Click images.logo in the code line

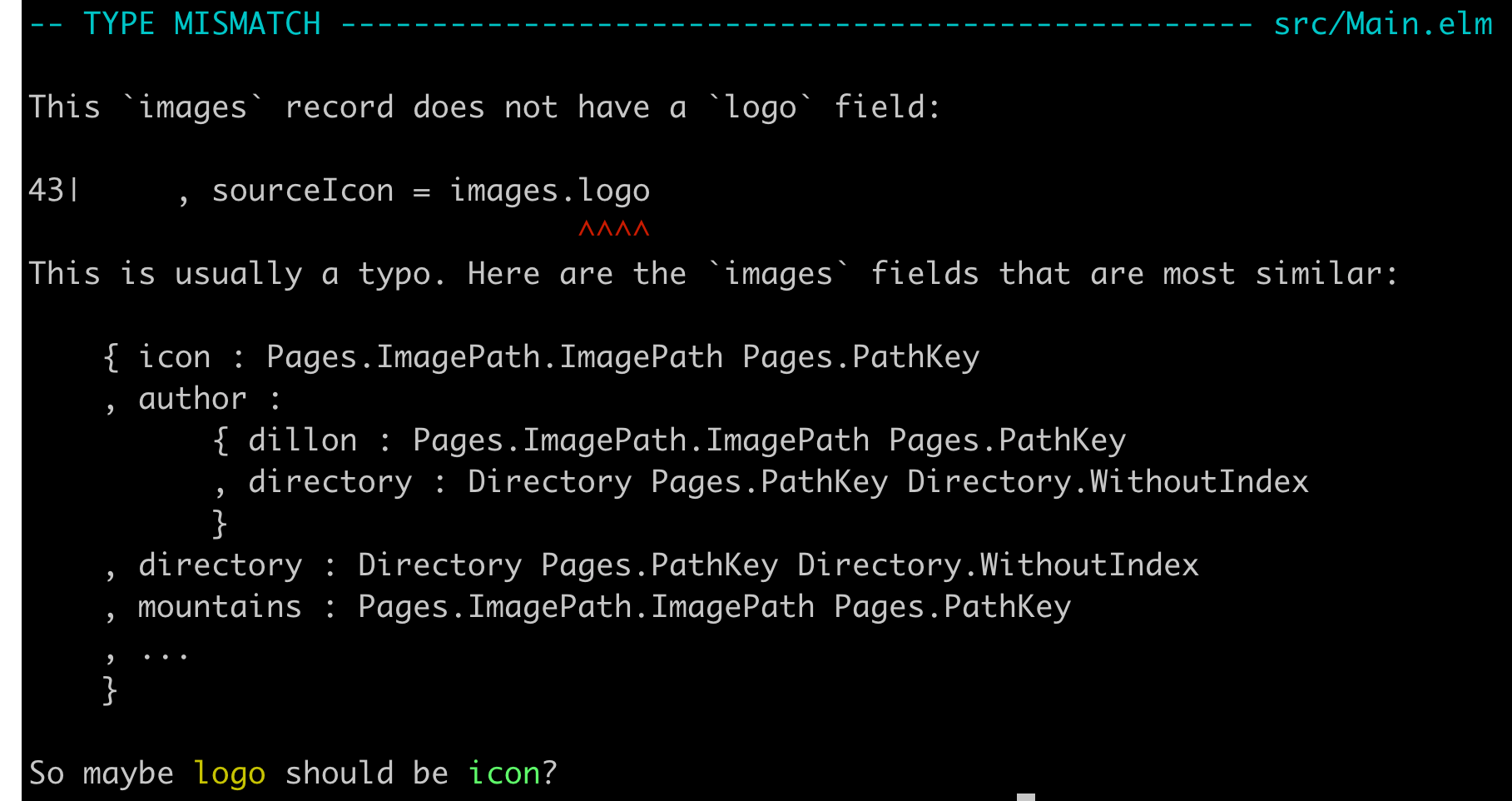coord(549,191)
